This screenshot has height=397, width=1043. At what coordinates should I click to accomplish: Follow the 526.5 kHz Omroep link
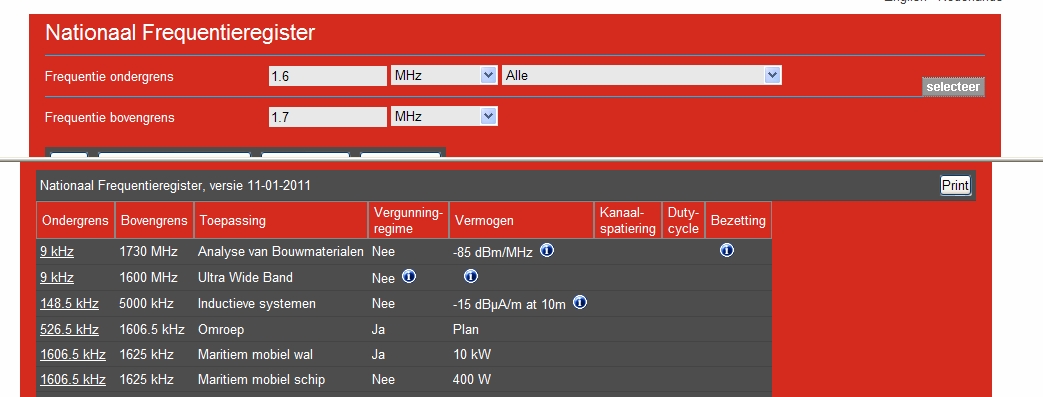[69, 329]
